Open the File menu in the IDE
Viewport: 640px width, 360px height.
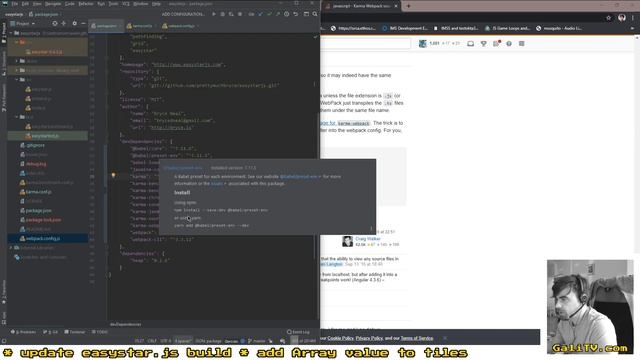click(x=15, y=4)
